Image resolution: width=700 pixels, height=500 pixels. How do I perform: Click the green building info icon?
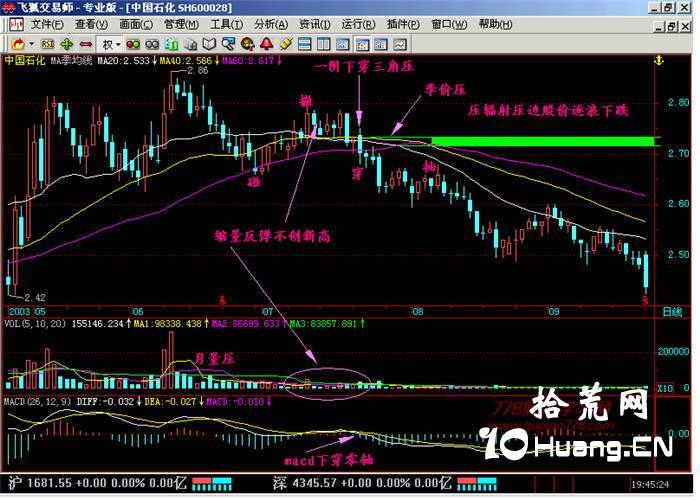[x=171, y=44]
